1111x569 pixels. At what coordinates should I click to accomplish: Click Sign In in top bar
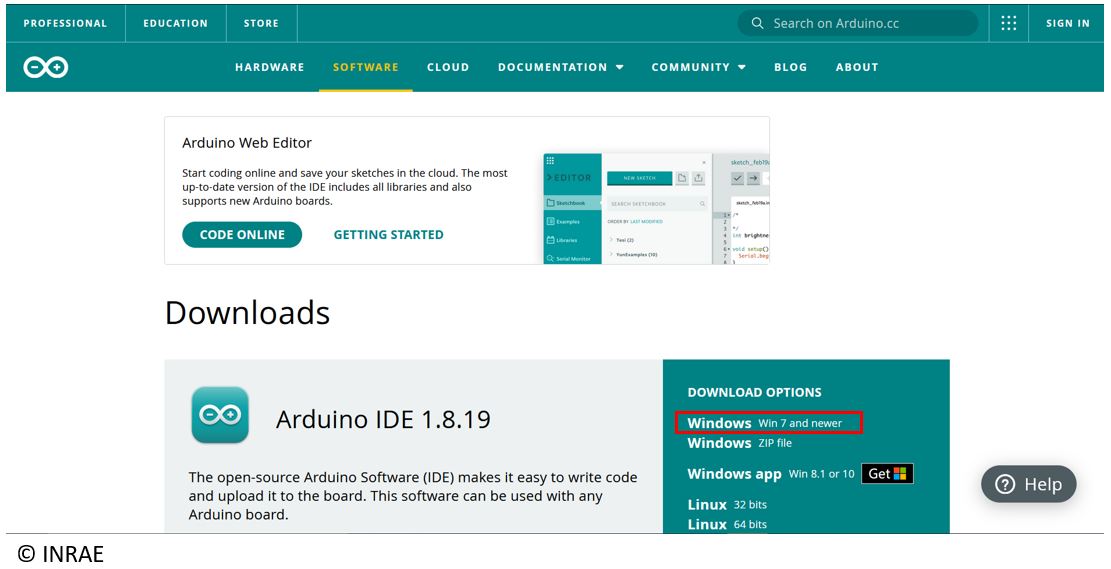[x=1067, y=23]
